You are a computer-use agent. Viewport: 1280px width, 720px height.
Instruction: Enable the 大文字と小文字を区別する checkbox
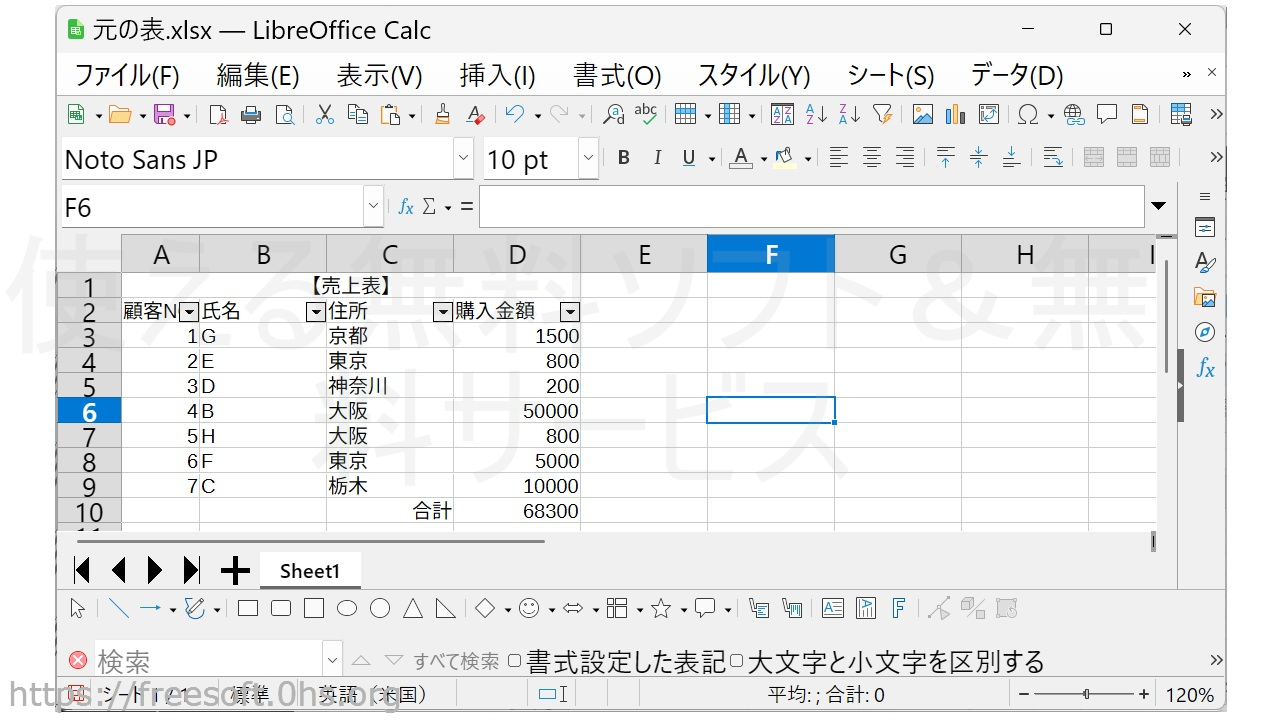click(x=736, y=661)
